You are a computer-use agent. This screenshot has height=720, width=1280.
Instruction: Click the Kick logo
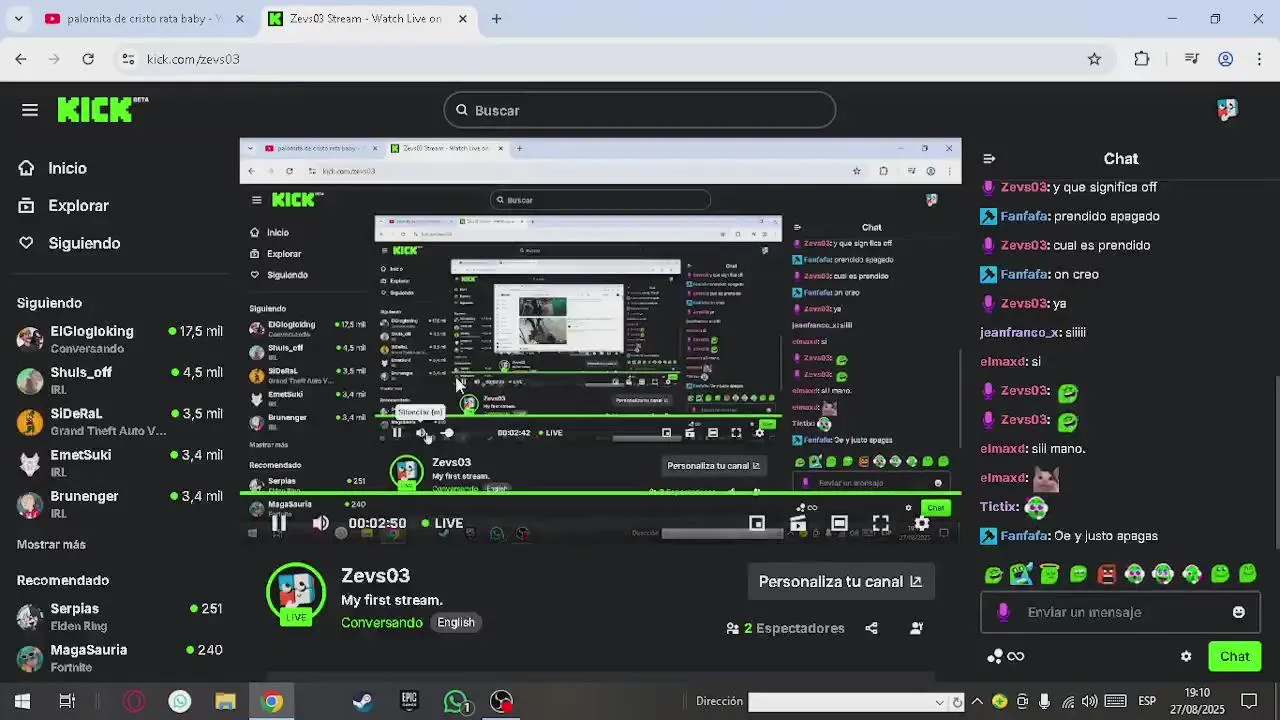pos(102,109)
